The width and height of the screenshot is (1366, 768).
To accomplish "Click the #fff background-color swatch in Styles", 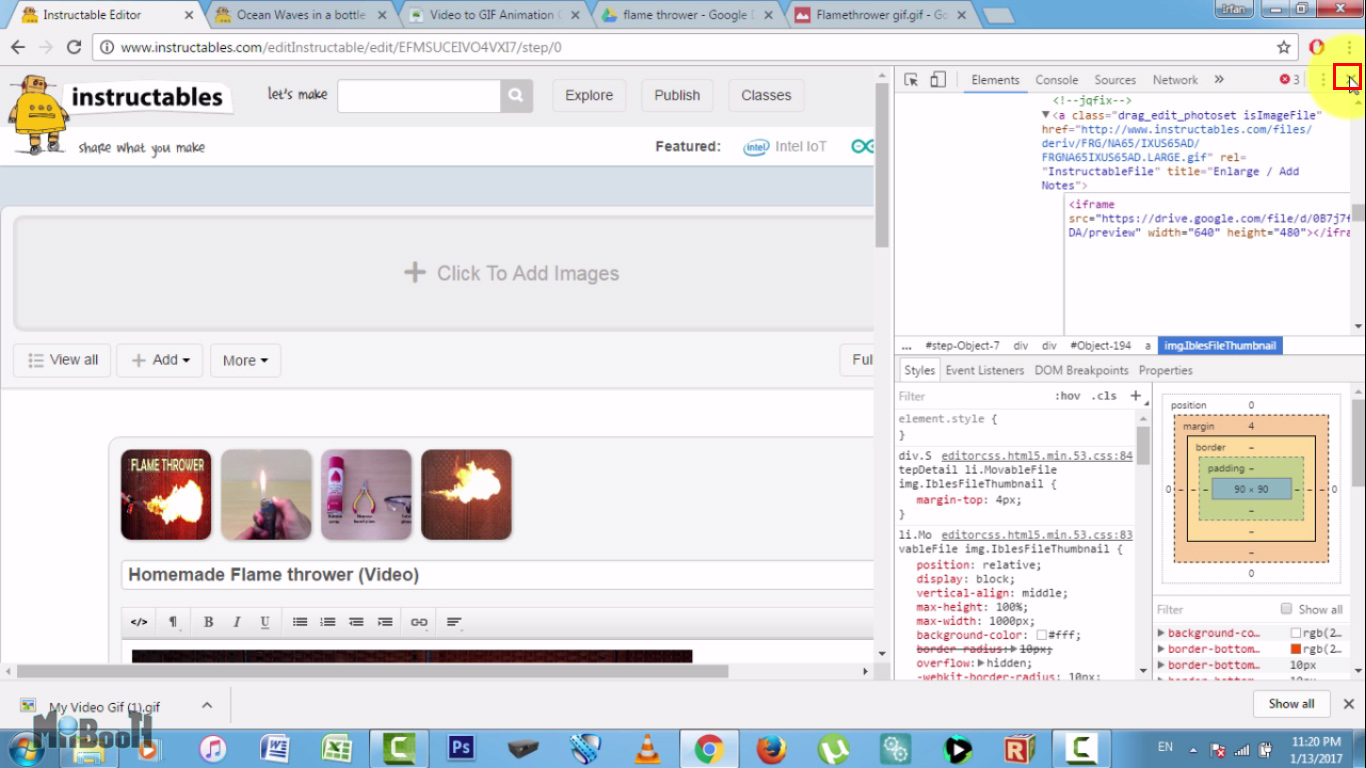I will (1041, 635).
